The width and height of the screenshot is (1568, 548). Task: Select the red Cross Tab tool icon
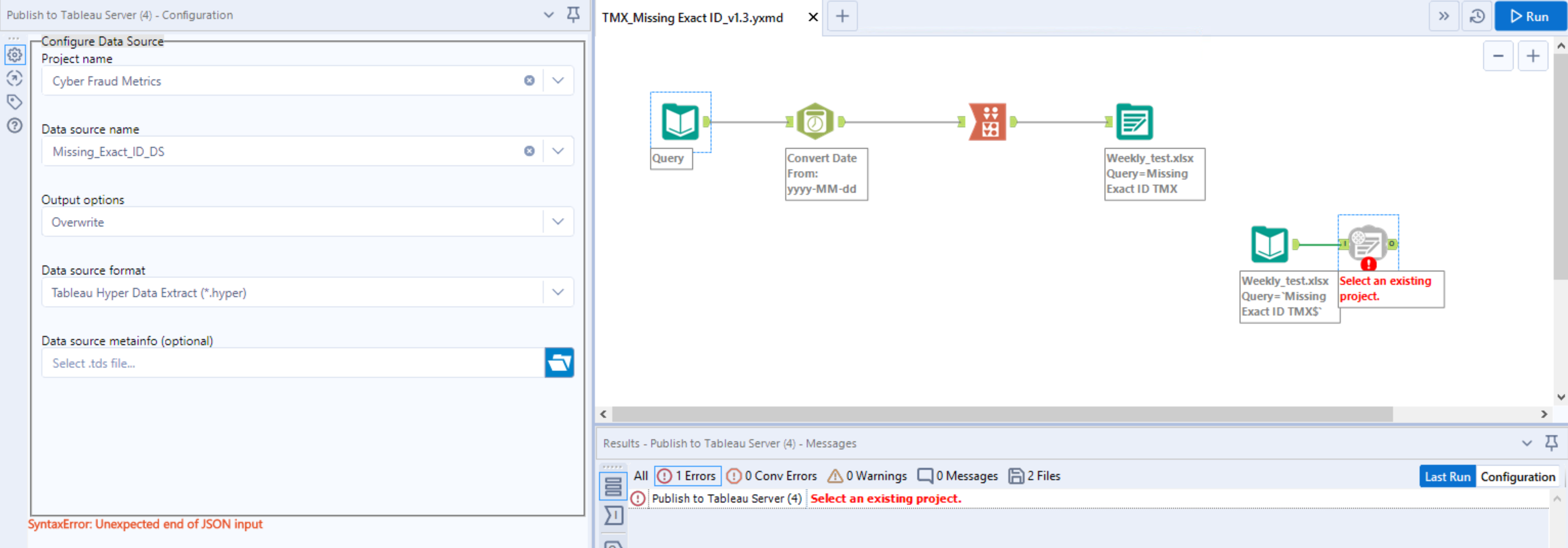pos(987,121)
